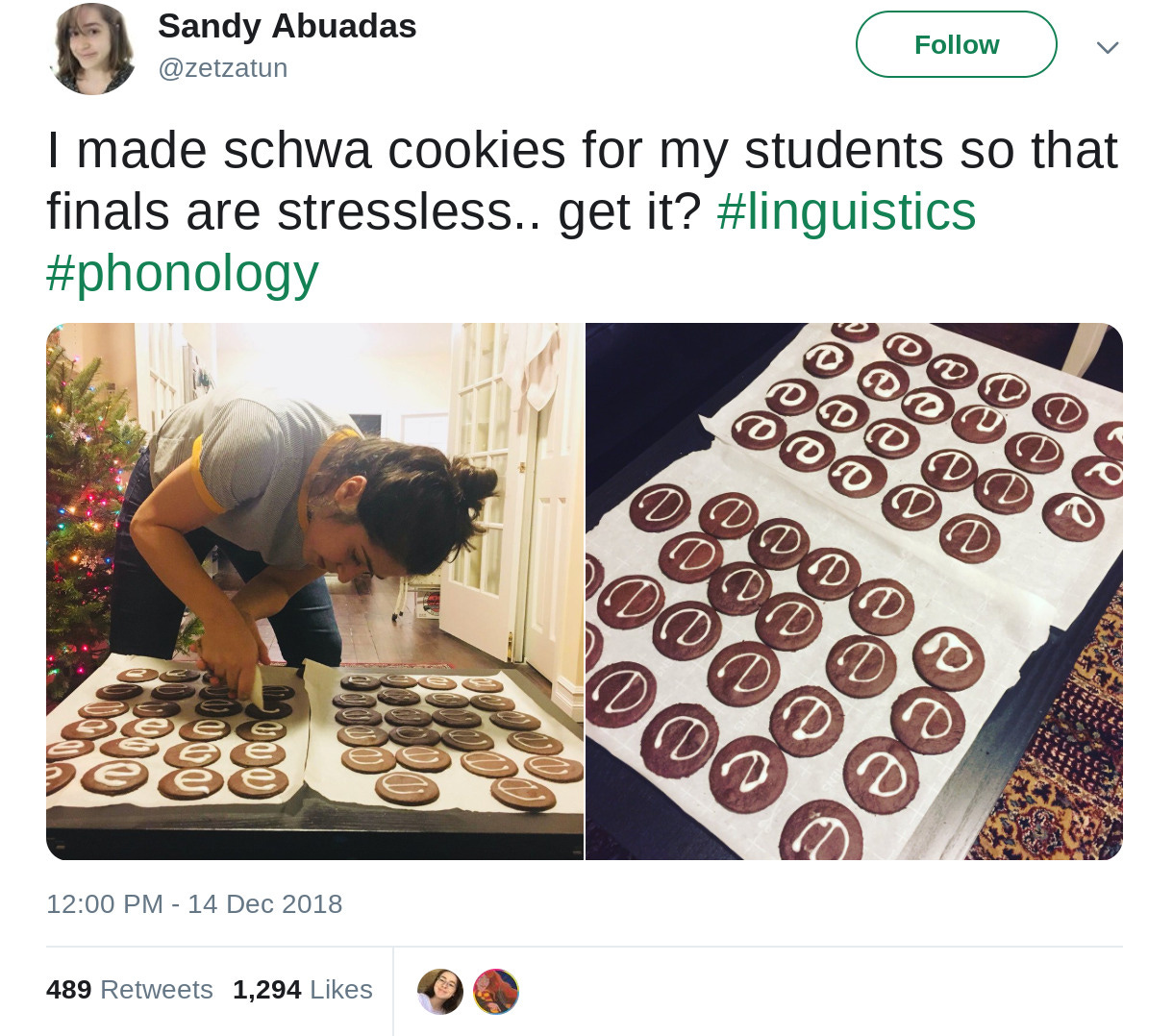This screenshot has width=1173, height=1036.
Task: View the 489 Retweets list
Action: click(x=130, y=990)
